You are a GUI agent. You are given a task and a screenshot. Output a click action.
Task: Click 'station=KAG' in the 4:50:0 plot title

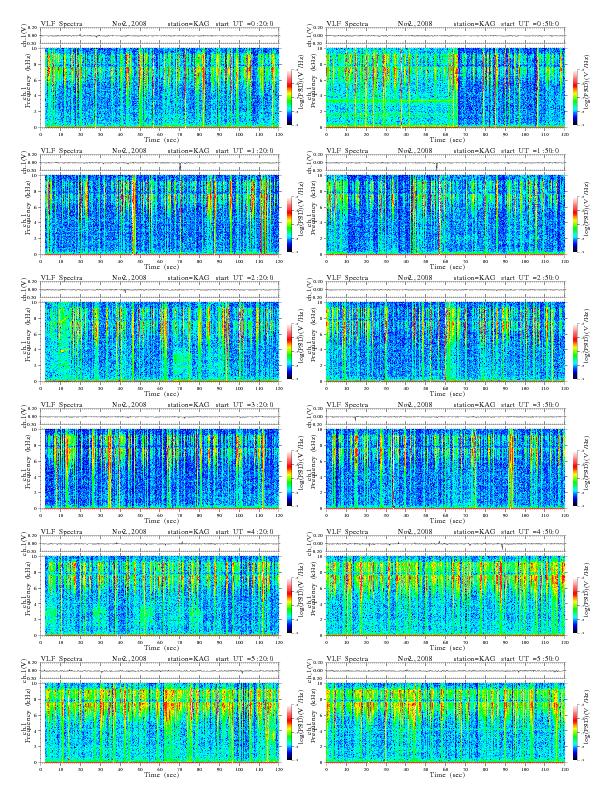point(474,531)
